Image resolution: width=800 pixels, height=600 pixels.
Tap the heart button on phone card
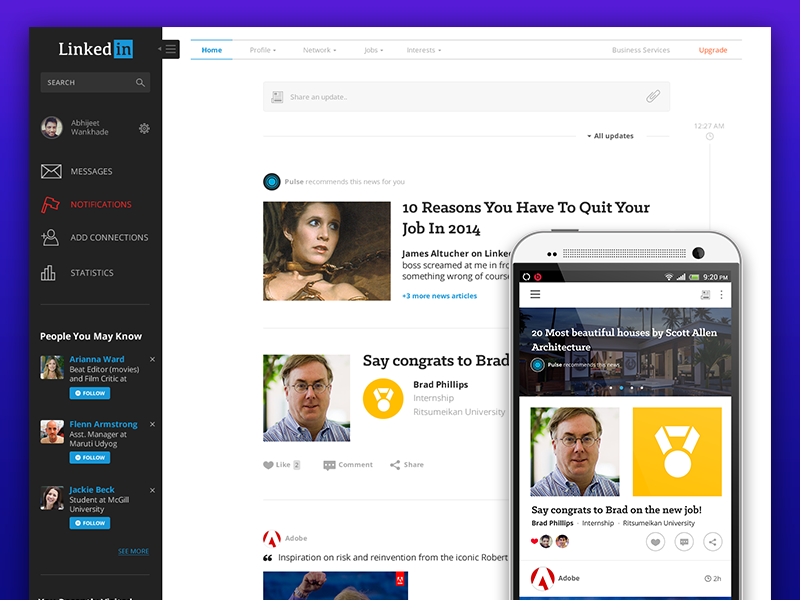coord(656,542)
